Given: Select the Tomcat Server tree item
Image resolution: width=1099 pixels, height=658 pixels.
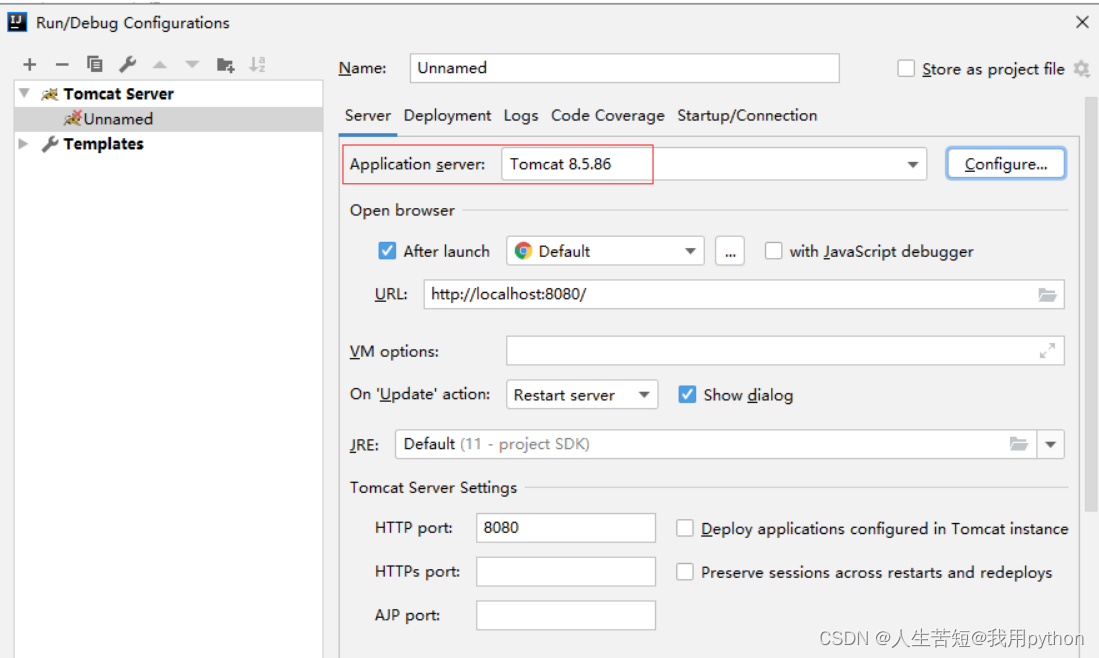Looking at the screenshot, I should point(168,94).
